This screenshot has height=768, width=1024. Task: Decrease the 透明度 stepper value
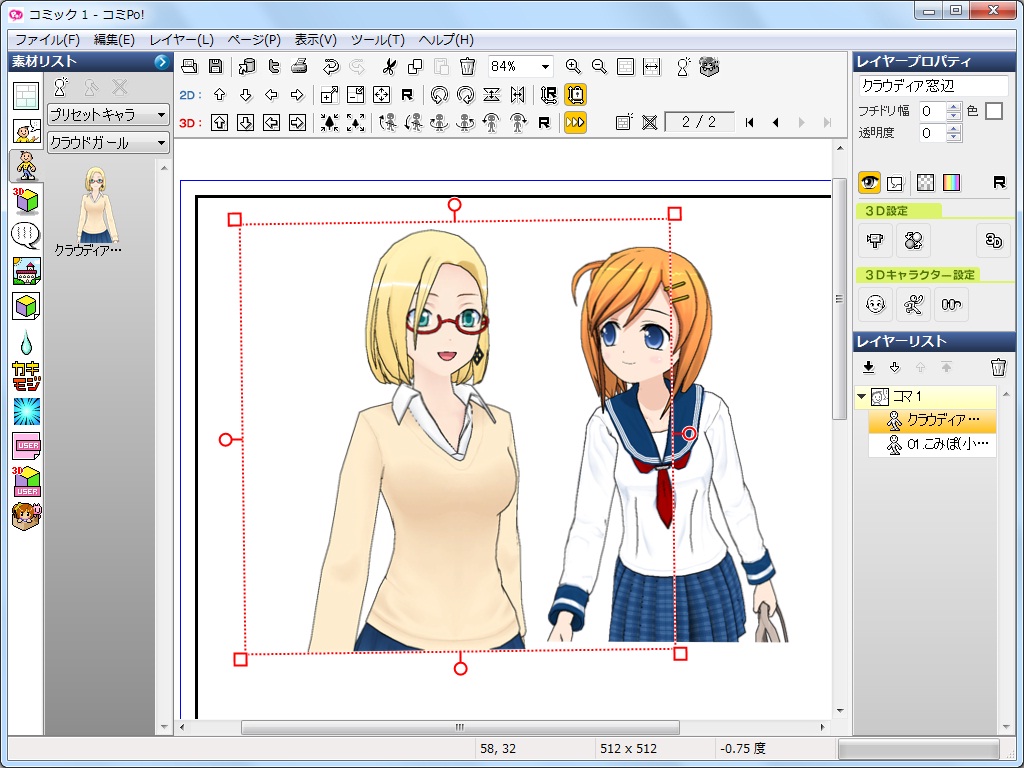[x=953, y=138]
